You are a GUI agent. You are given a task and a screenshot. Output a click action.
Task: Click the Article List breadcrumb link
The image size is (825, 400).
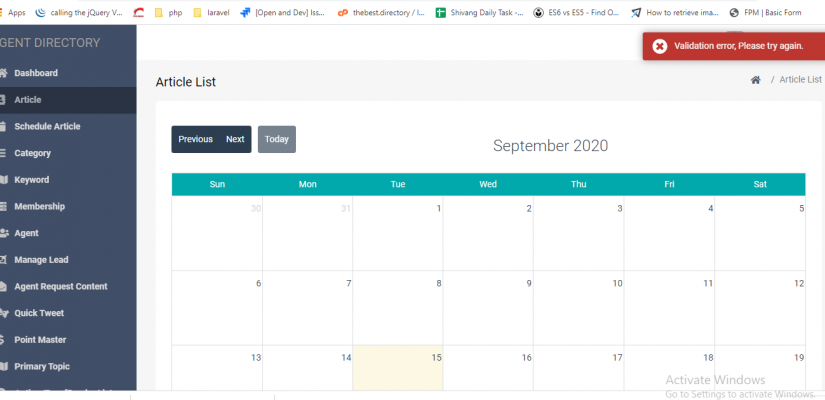tap(800, 80)
